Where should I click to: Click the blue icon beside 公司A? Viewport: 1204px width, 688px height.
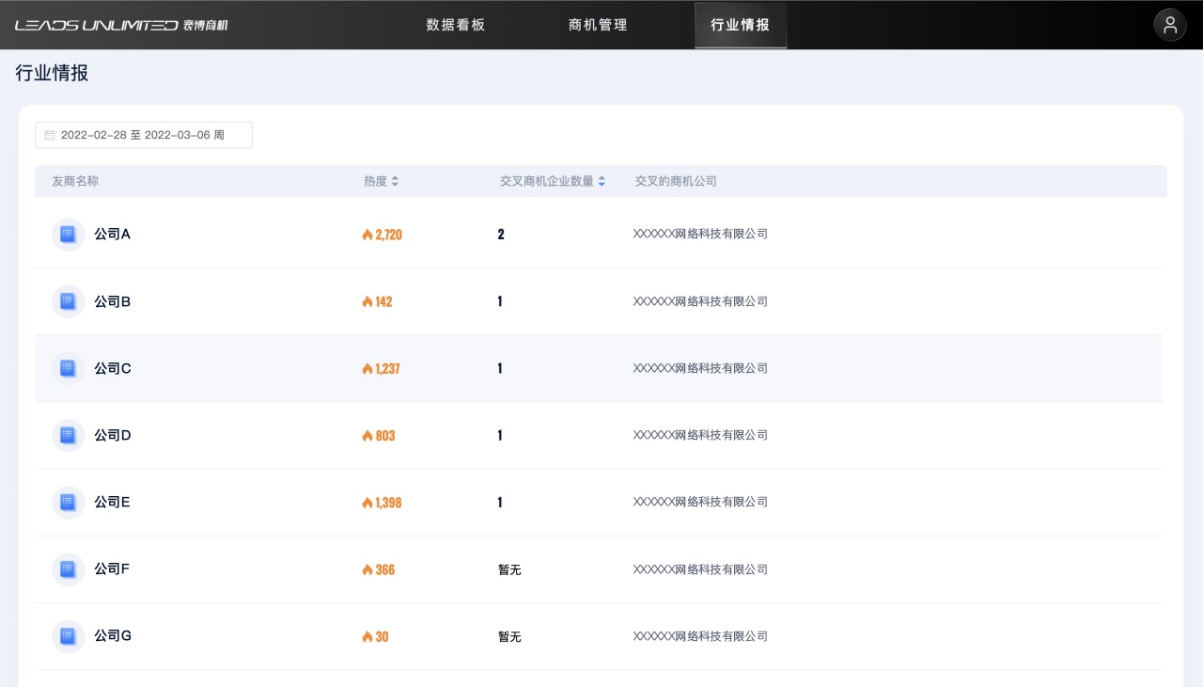click(68, 234)
